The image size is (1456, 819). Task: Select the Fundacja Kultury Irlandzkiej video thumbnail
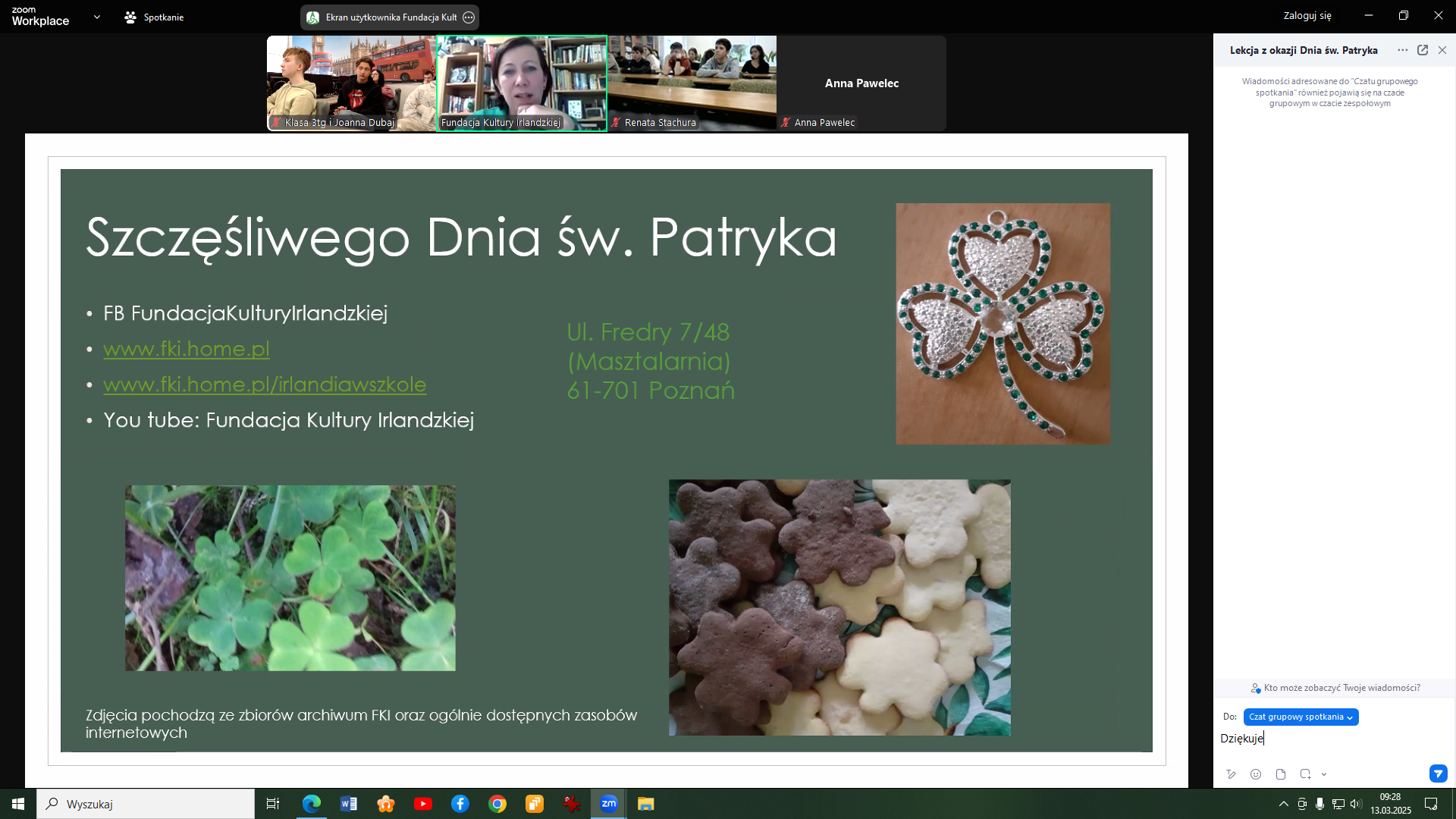point(522,82)
